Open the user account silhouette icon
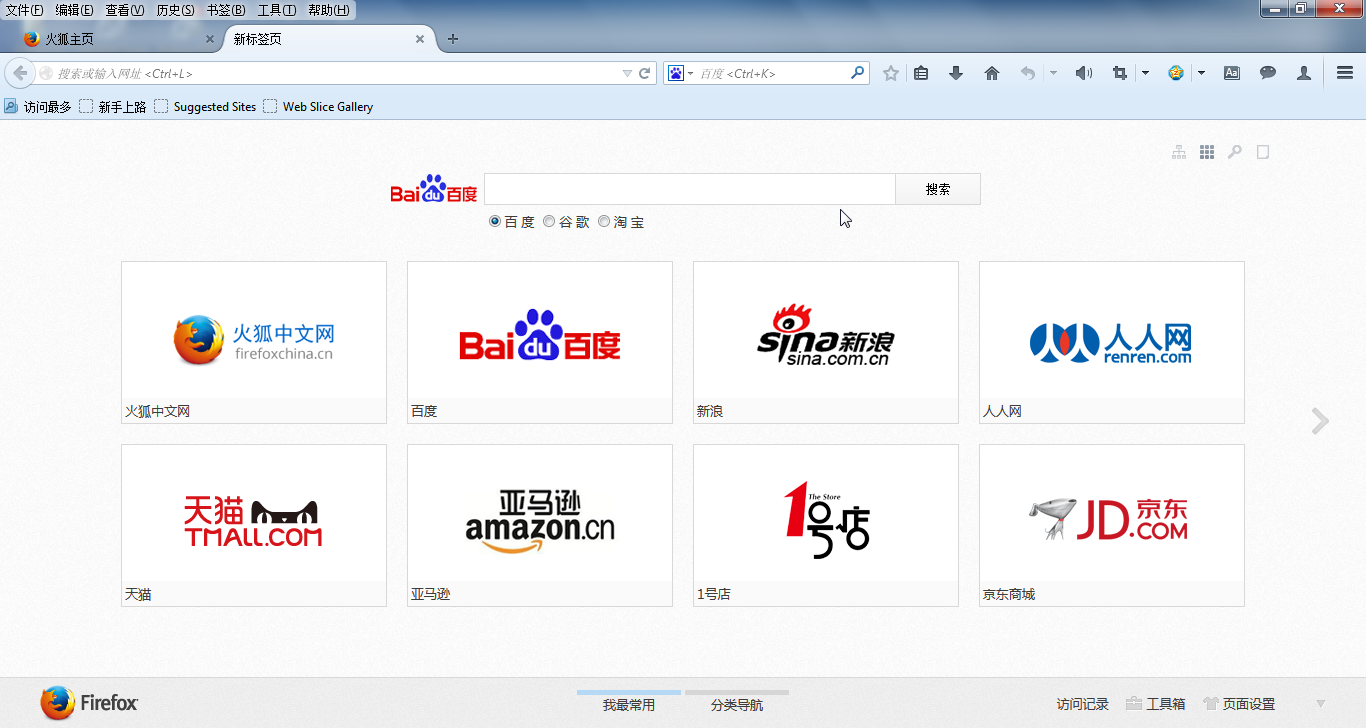The width and height of the screenshot is (1366, 728). (x=1304, y=73)
